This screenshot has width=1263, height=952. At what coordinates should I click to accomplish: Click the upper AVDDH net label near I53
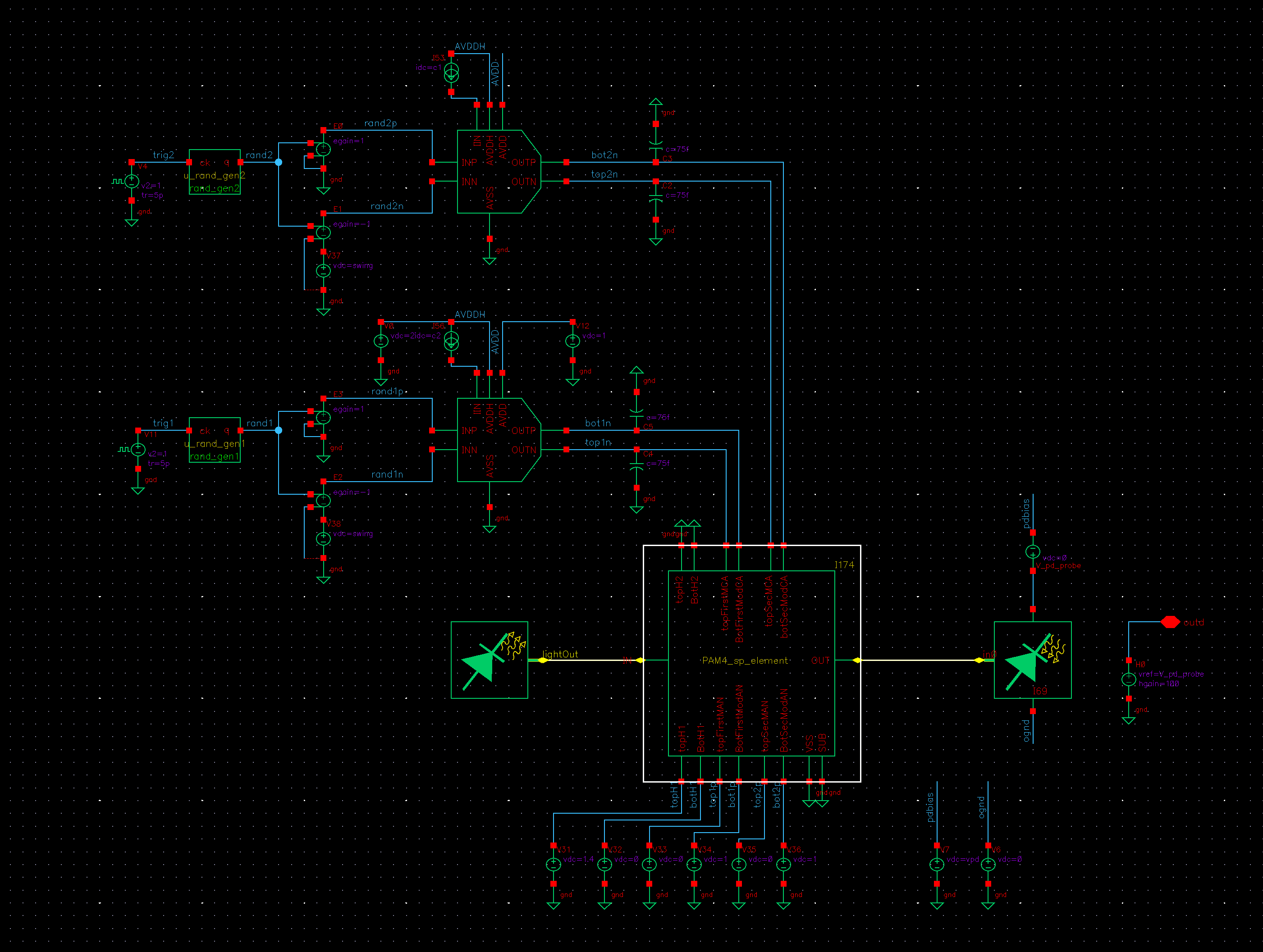pos(470,46)
